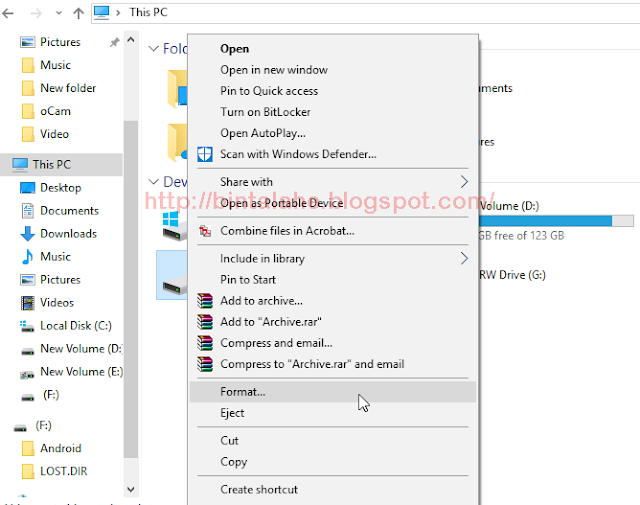This screenshot has width=640, height=505.
Task: Expand the 'Include in library' submenu arrow
Action: (x=464, y=258)
